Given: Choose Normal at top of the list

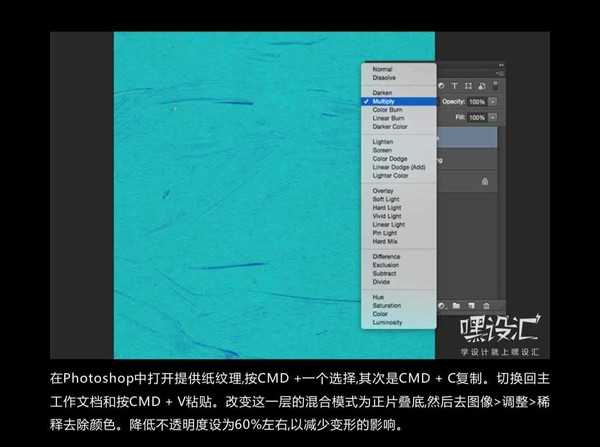Looking at the screenshot, I should point(382,69).
